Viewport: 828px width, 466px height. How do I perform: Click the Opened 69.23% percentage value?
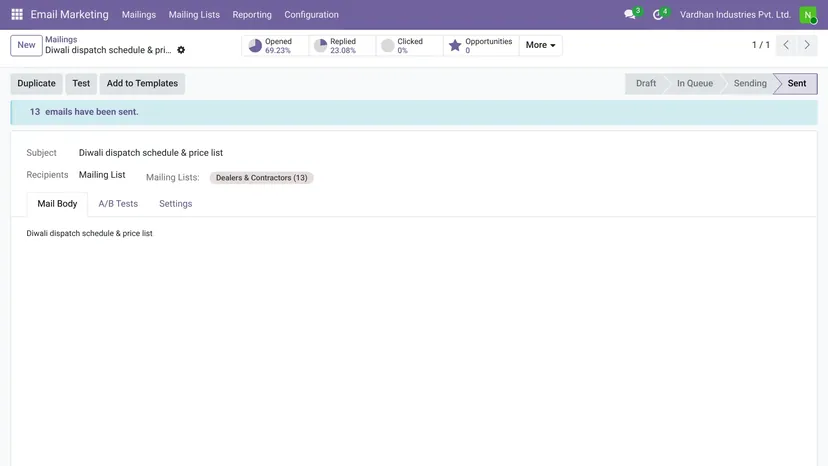pos(278,51)
